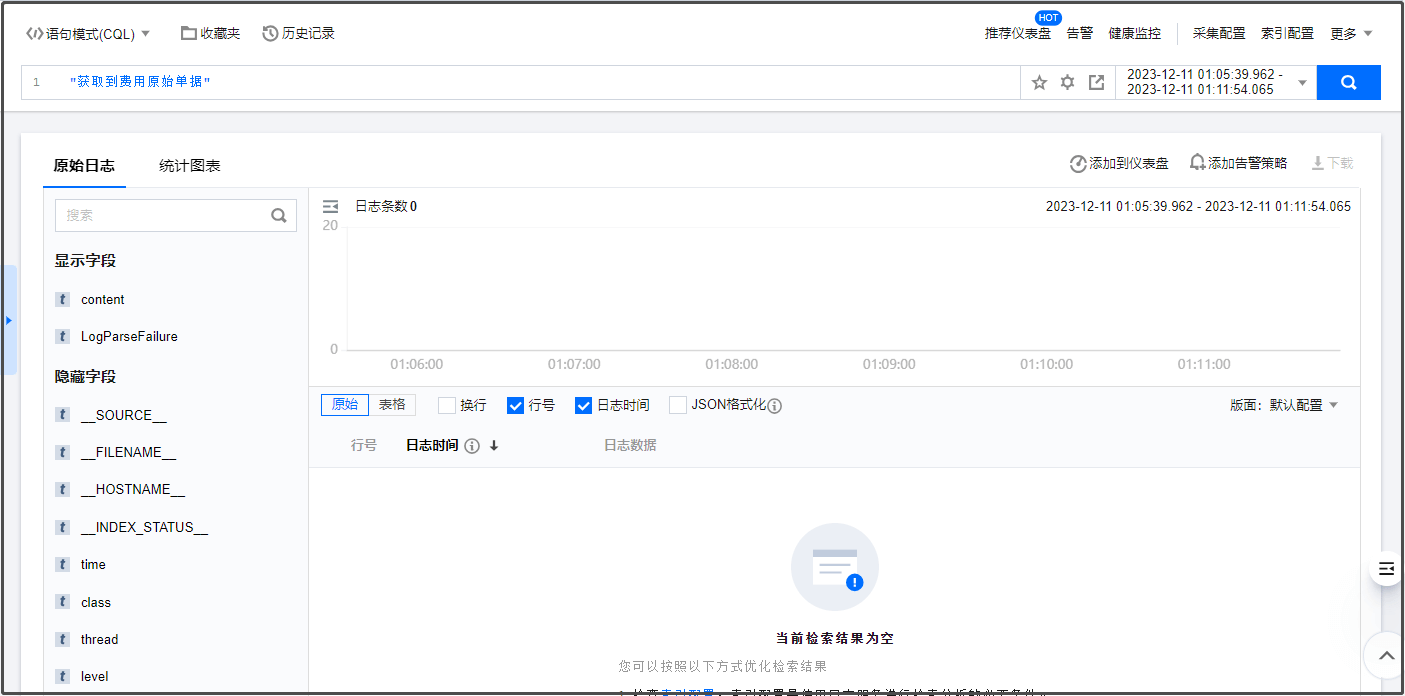The image size is (1405, 696).
Task: Collapse the histogram via its panel icon
Action: tap(330, 206)
